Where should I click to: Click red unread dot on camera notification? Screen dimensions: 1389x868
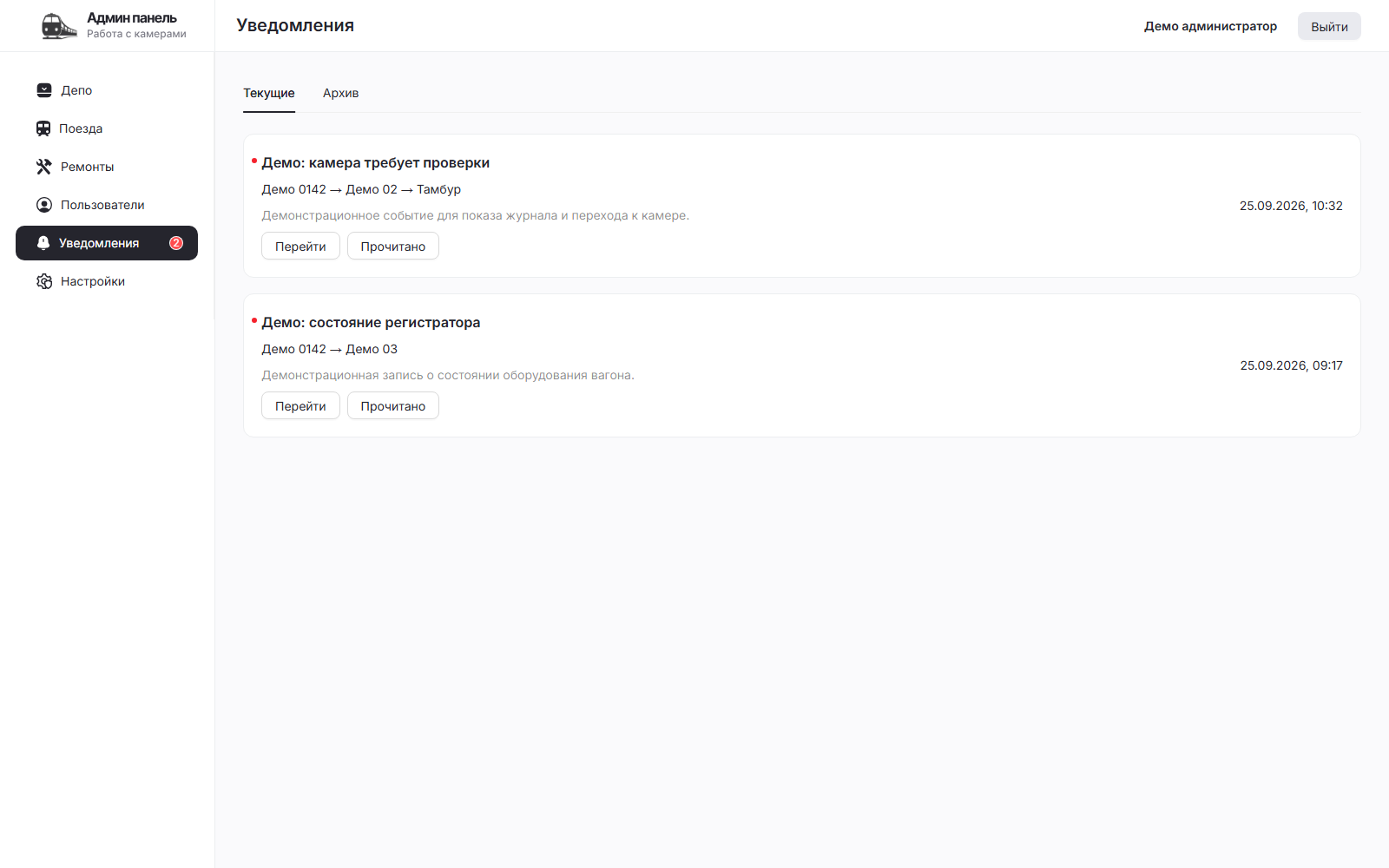254,161
